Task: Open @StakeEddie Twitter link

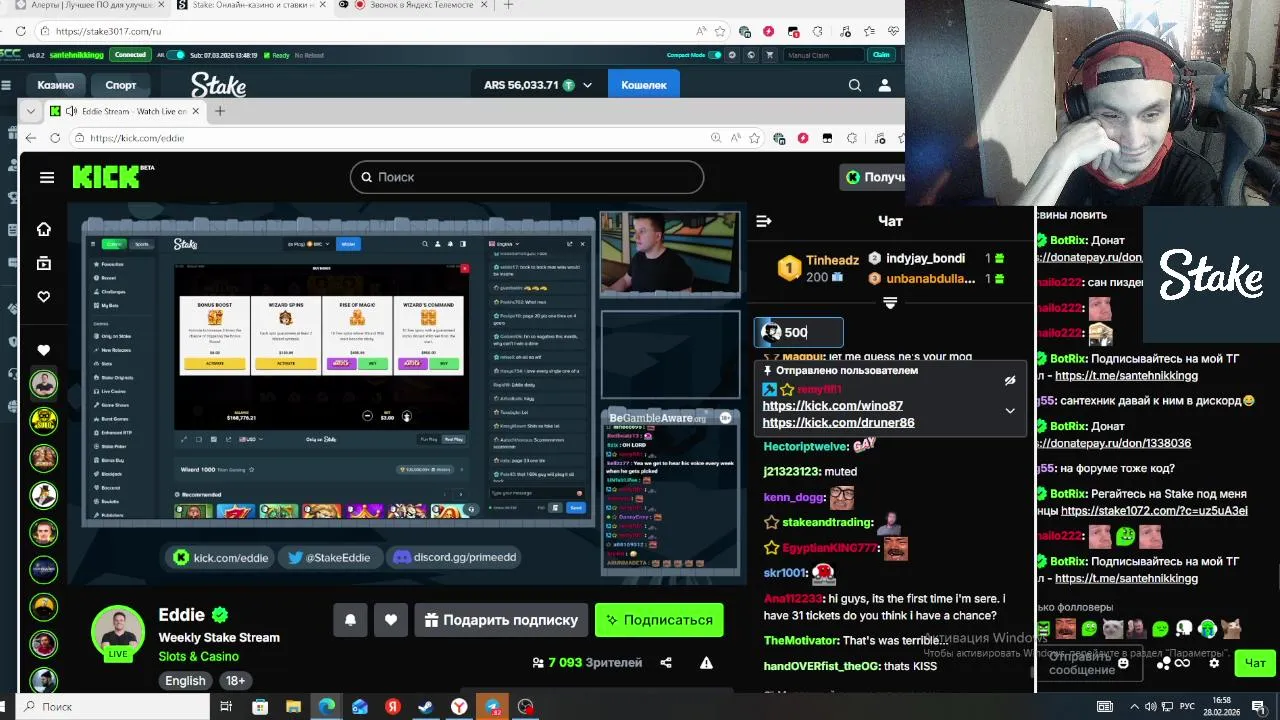Action: [329, 558]
